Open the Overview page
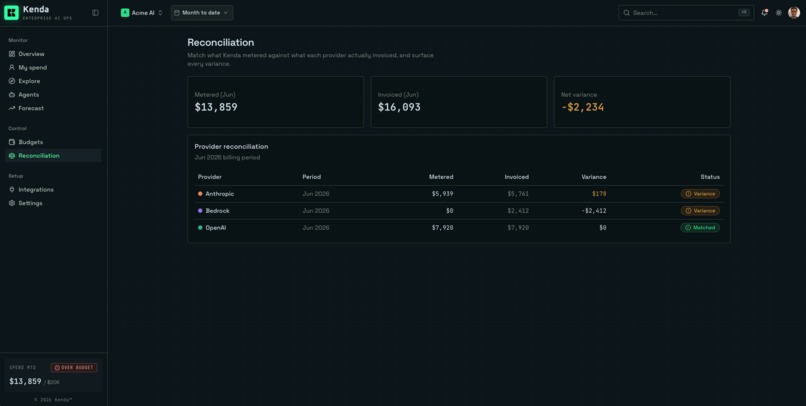Viewport: 806px width, 406px height. click(x=53, y=54)
